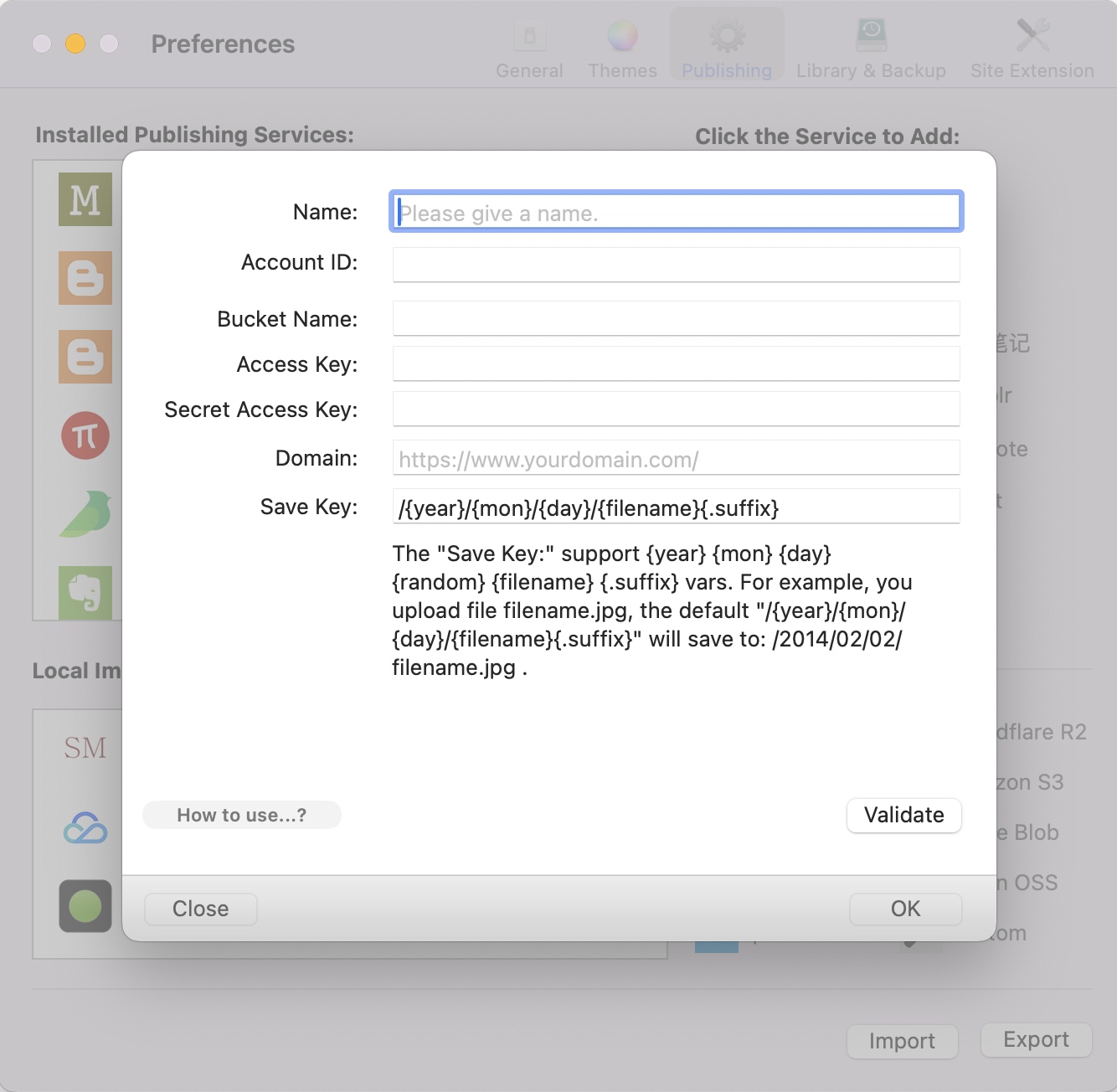Click into the Domain input field
The height and width of the screenshot is (1092, 1117).
676,459
